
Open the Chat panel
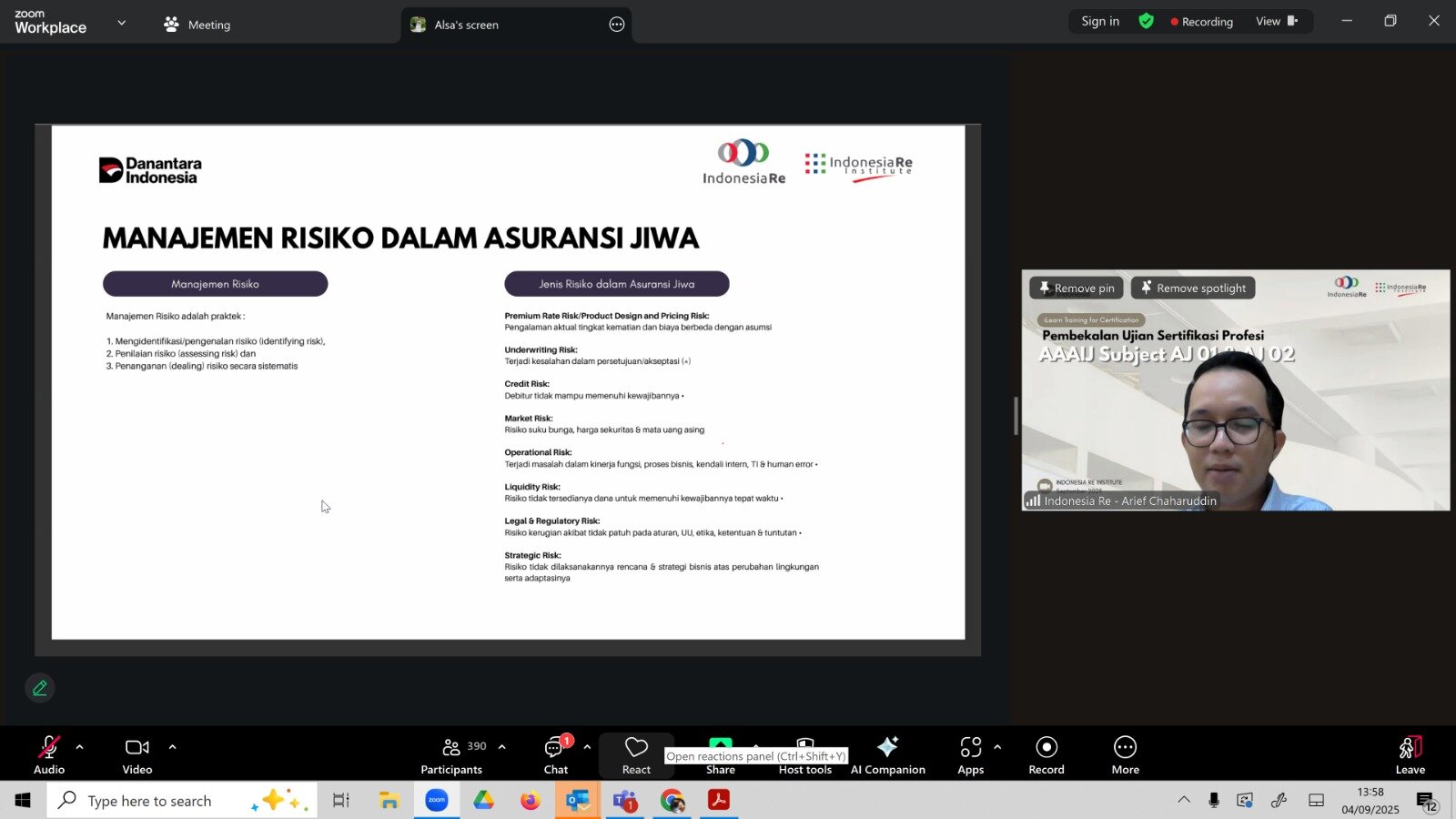pos(555,755)
